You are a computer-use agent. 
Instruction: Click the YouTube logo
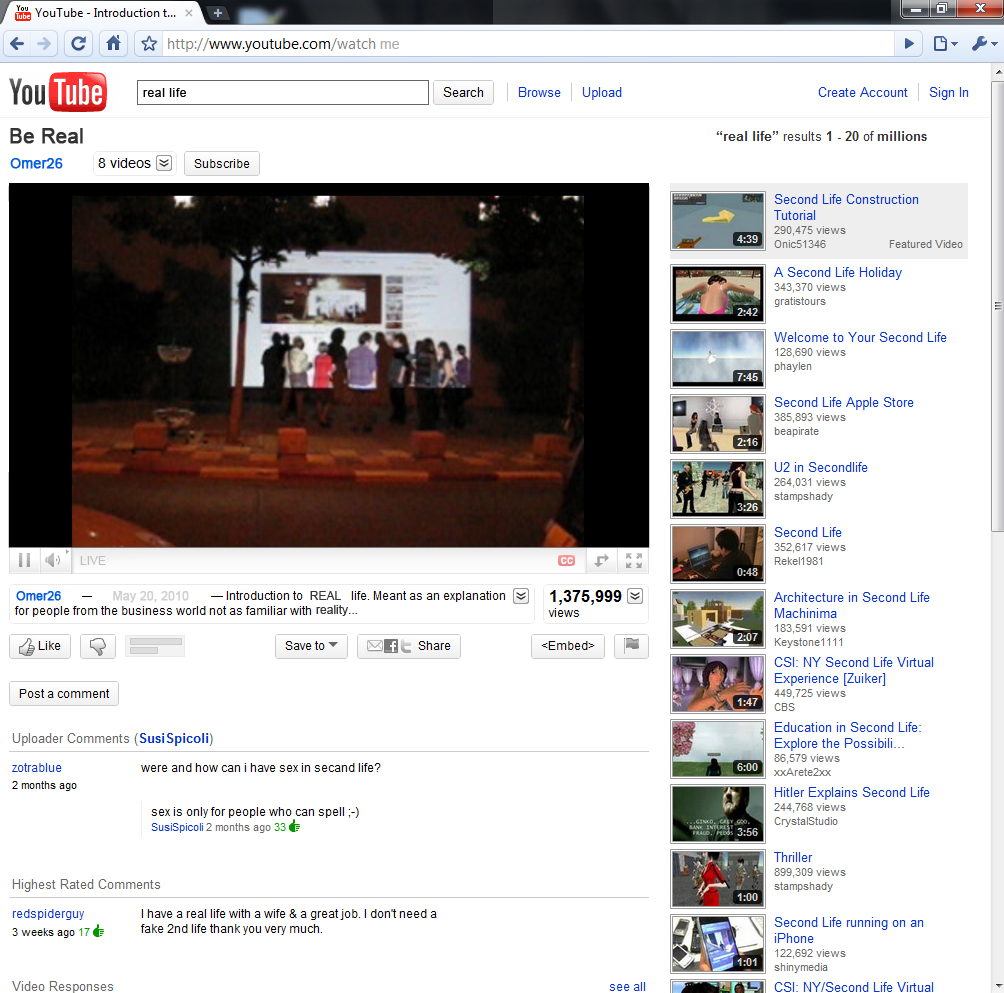point(58,92)
